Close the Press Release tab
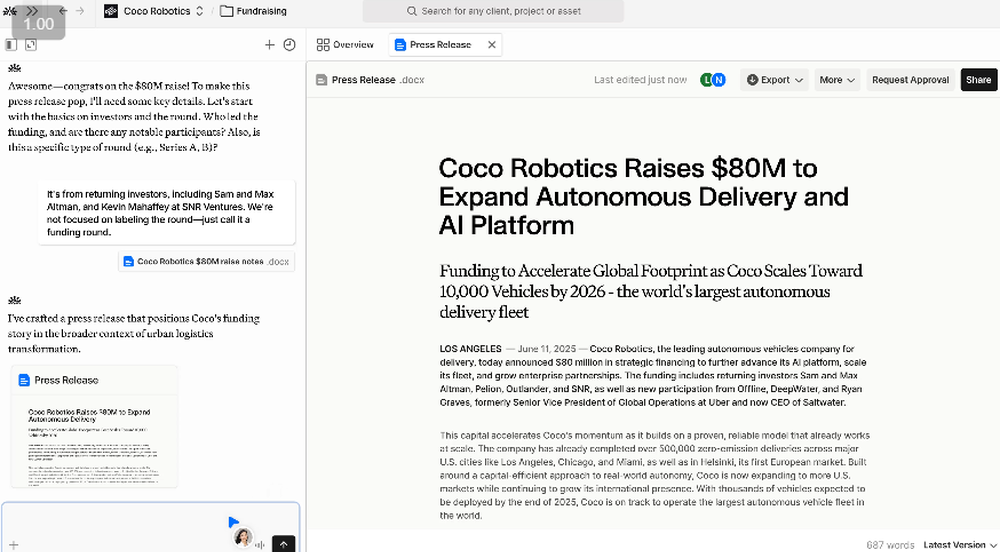 click(492, 45)
